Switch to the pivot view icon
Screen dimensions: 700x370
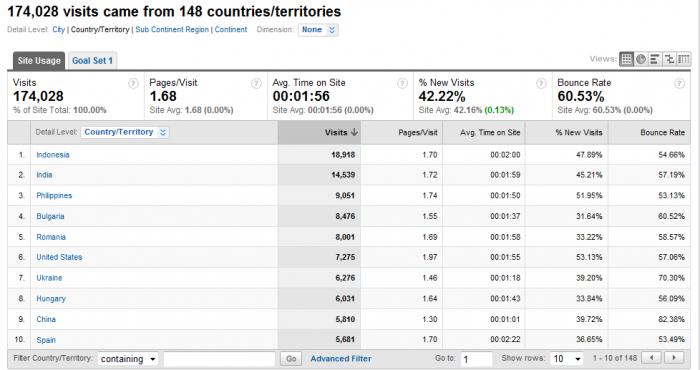pos(683,59)
